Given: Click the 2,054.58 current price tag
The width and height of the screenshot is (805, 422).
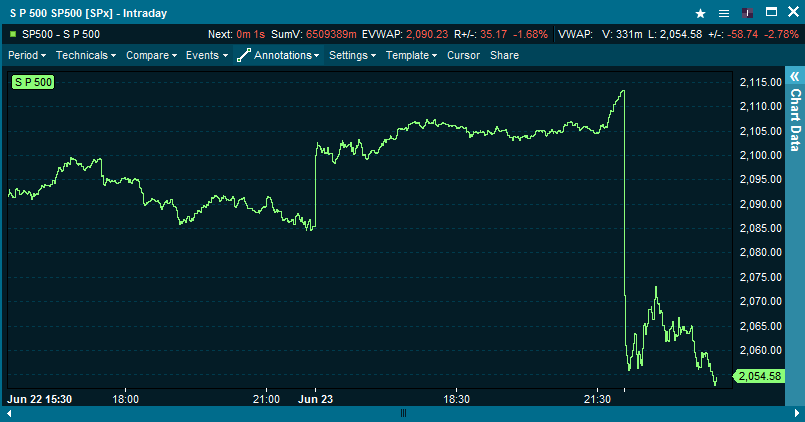Looking at the screenshot, I should point(759,376).
